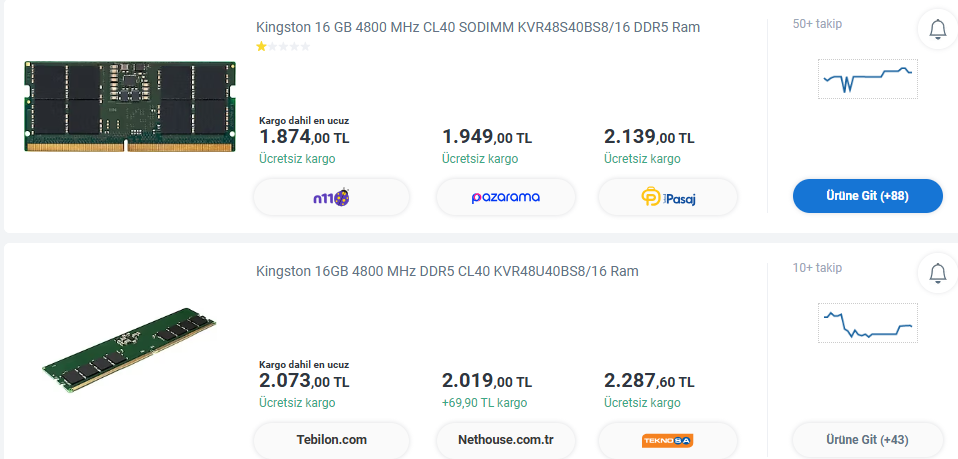Viewport: 958px width, 459px height.
Task: Open the Teknosa store logo button
Action: point(668,440)
